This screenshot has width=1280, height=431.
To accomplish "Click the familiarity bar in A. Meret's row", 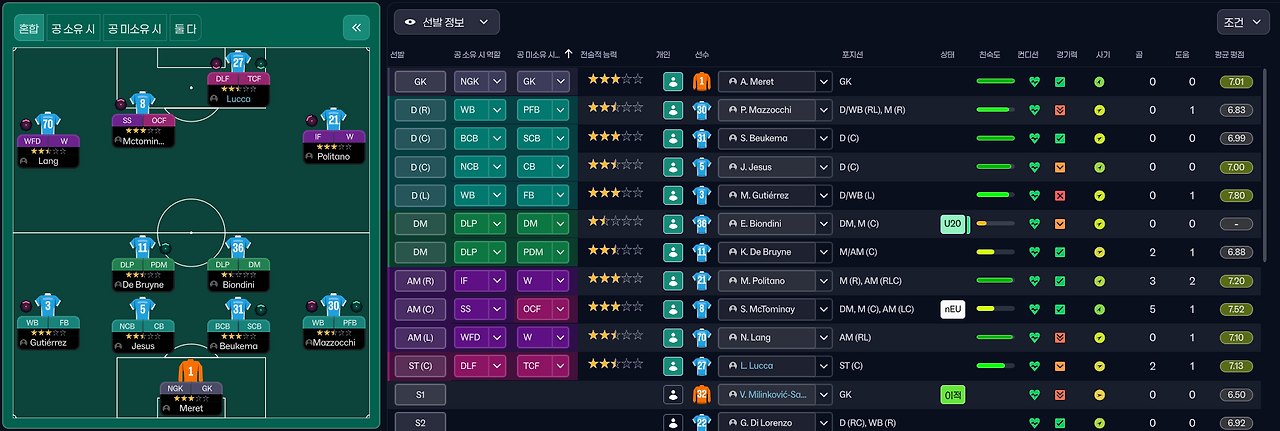I will (x=995, y=82).
